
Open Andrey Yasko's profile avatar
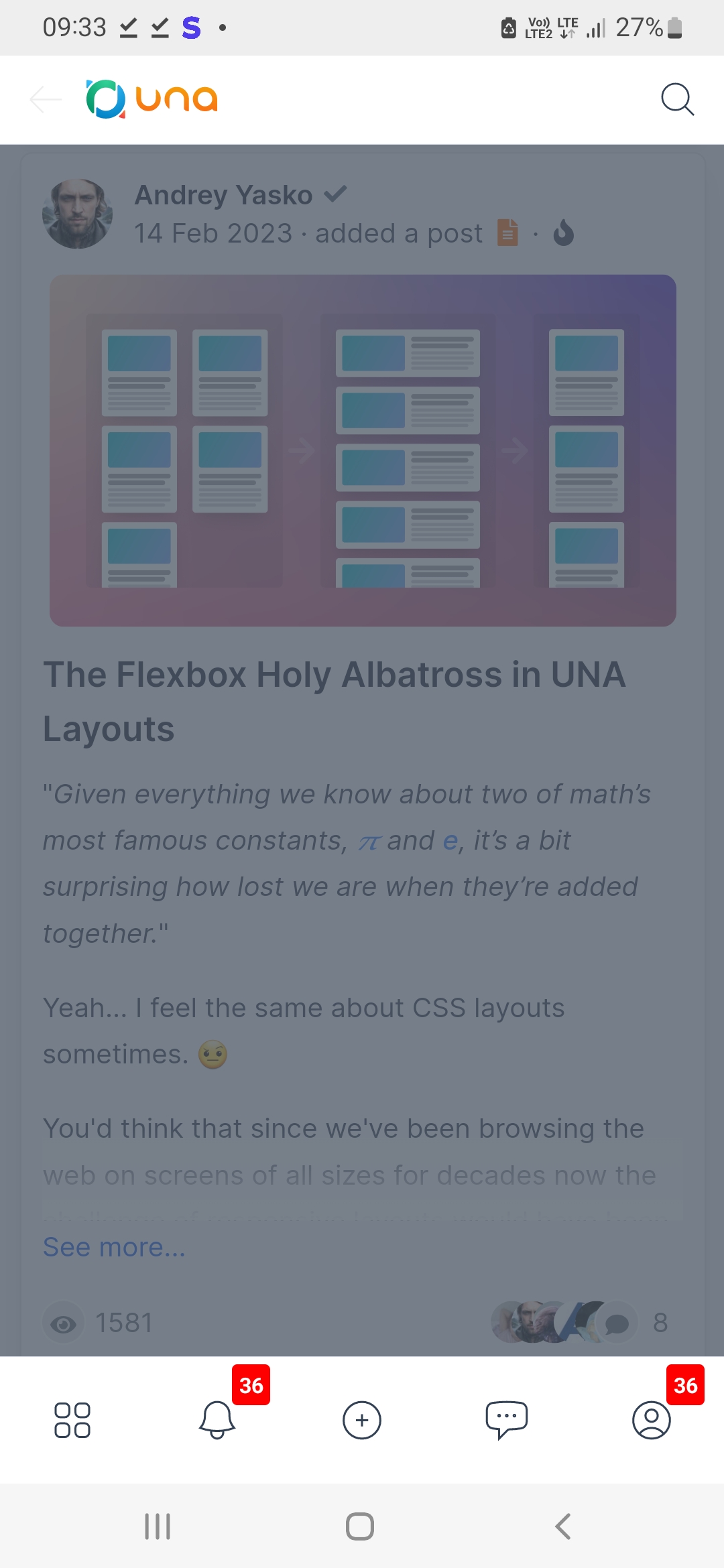77,214
